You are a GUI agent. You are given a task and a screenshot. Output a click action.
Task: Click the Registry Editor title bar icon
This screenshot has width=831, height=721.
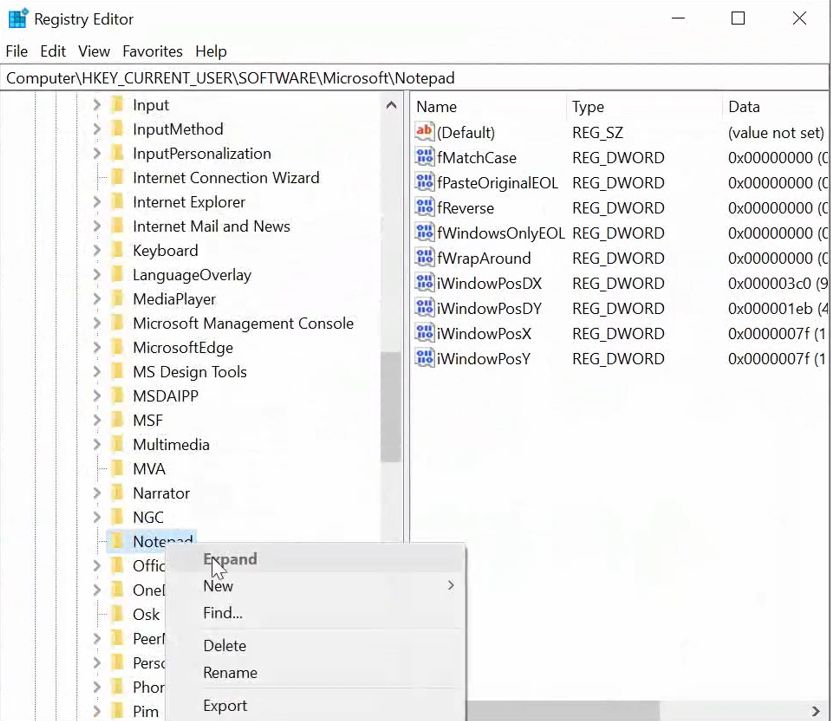pyautogui.click(x=18, y=19)
